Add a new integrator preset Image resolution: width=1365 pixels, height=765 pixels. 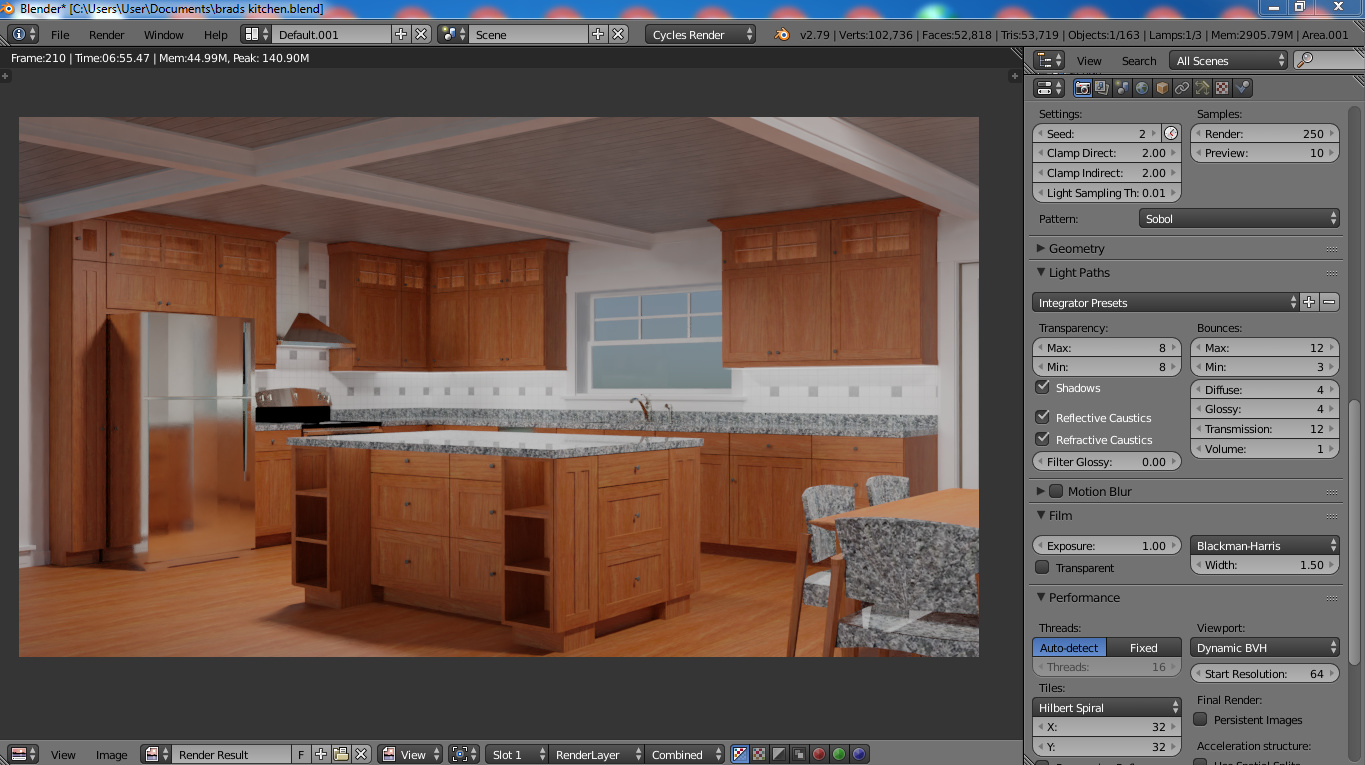(1309, 302)
